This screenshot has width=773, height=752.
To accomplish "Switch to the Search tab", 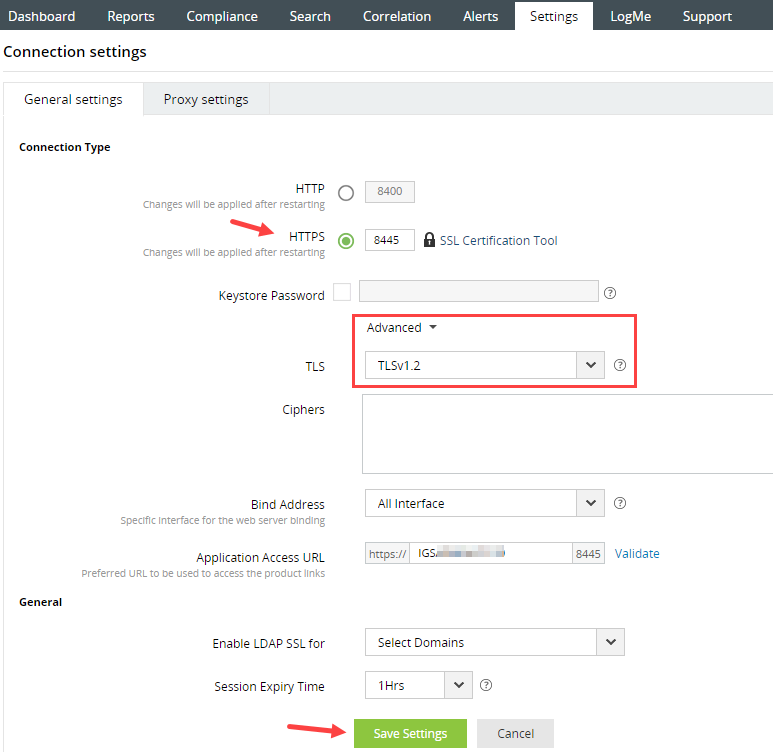I will pyautogui.click(x=310, y=16).
